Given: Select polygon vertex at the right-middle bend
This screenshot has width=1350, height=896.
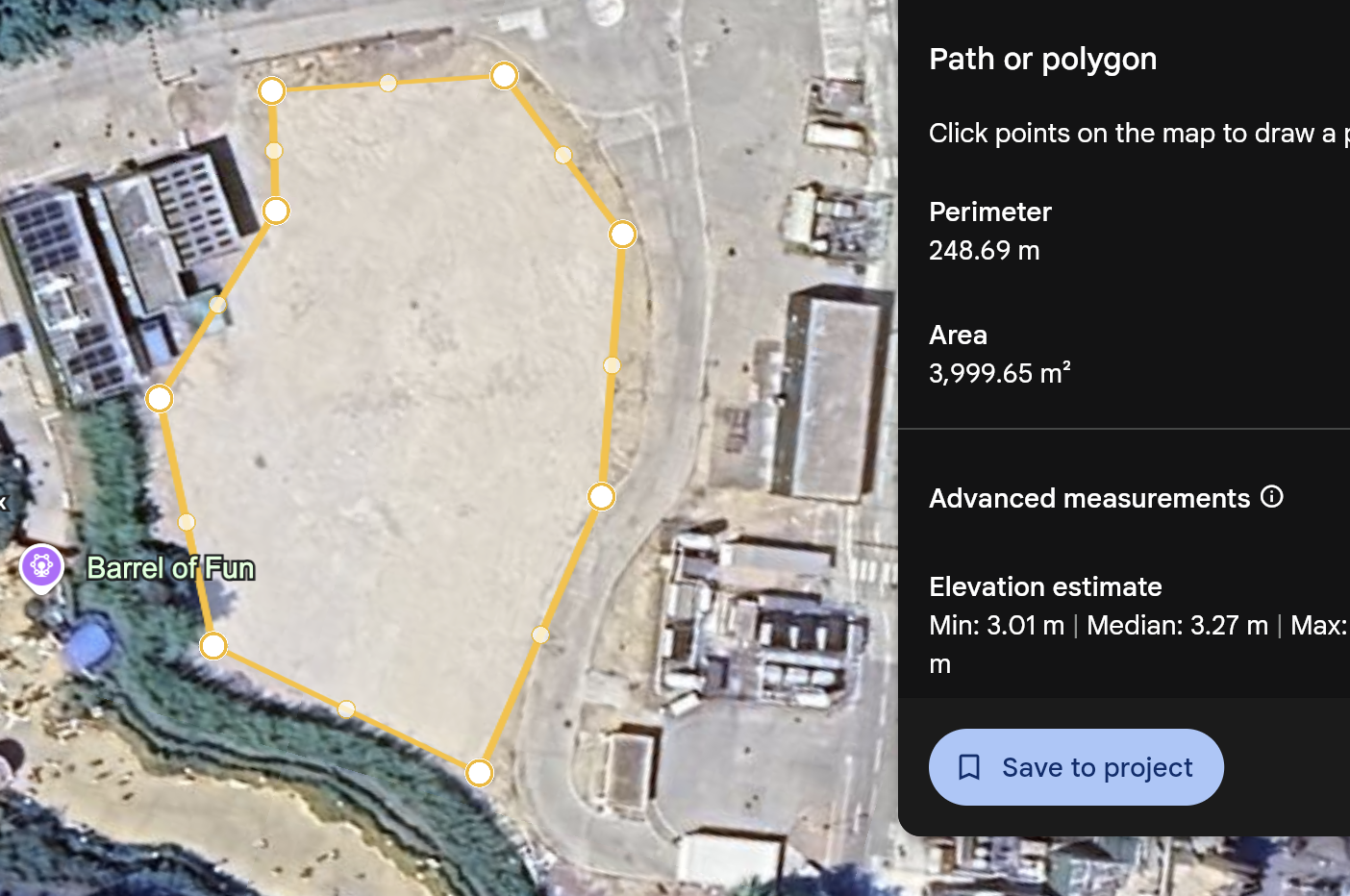Looking at the screenshot, I should coord(601,496).
